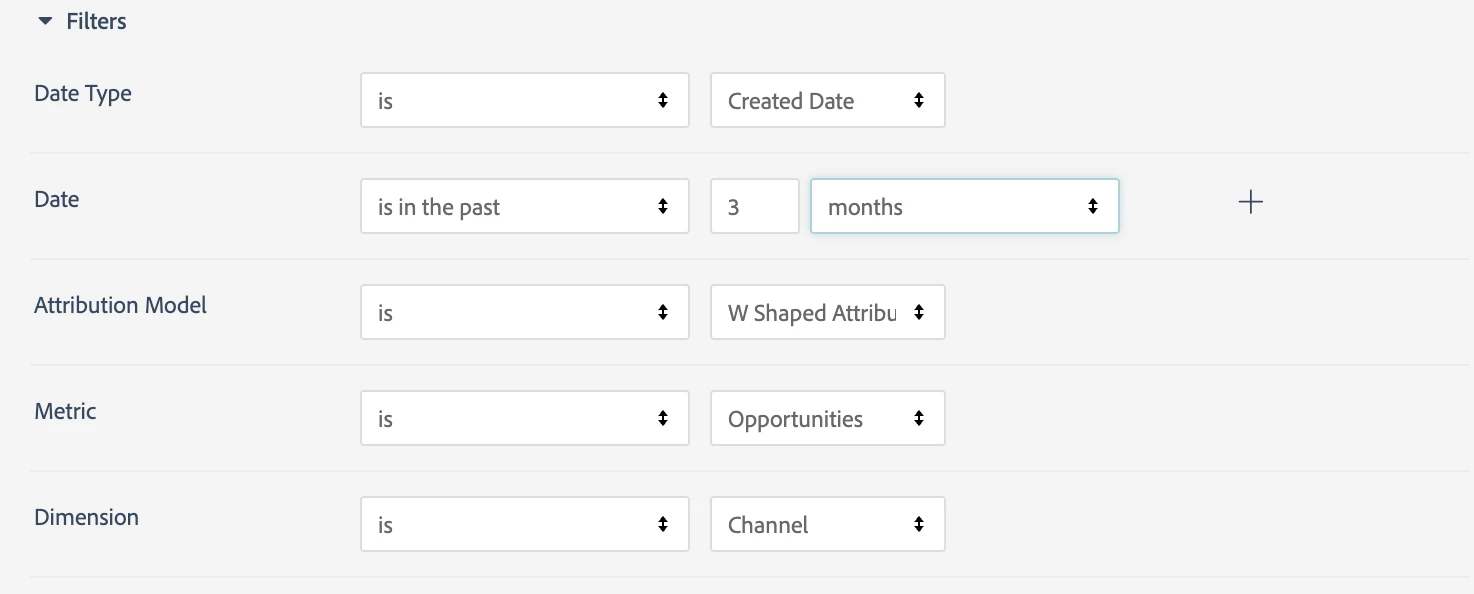Click the Date Type filter label
1474x594 pixels.
83,94
